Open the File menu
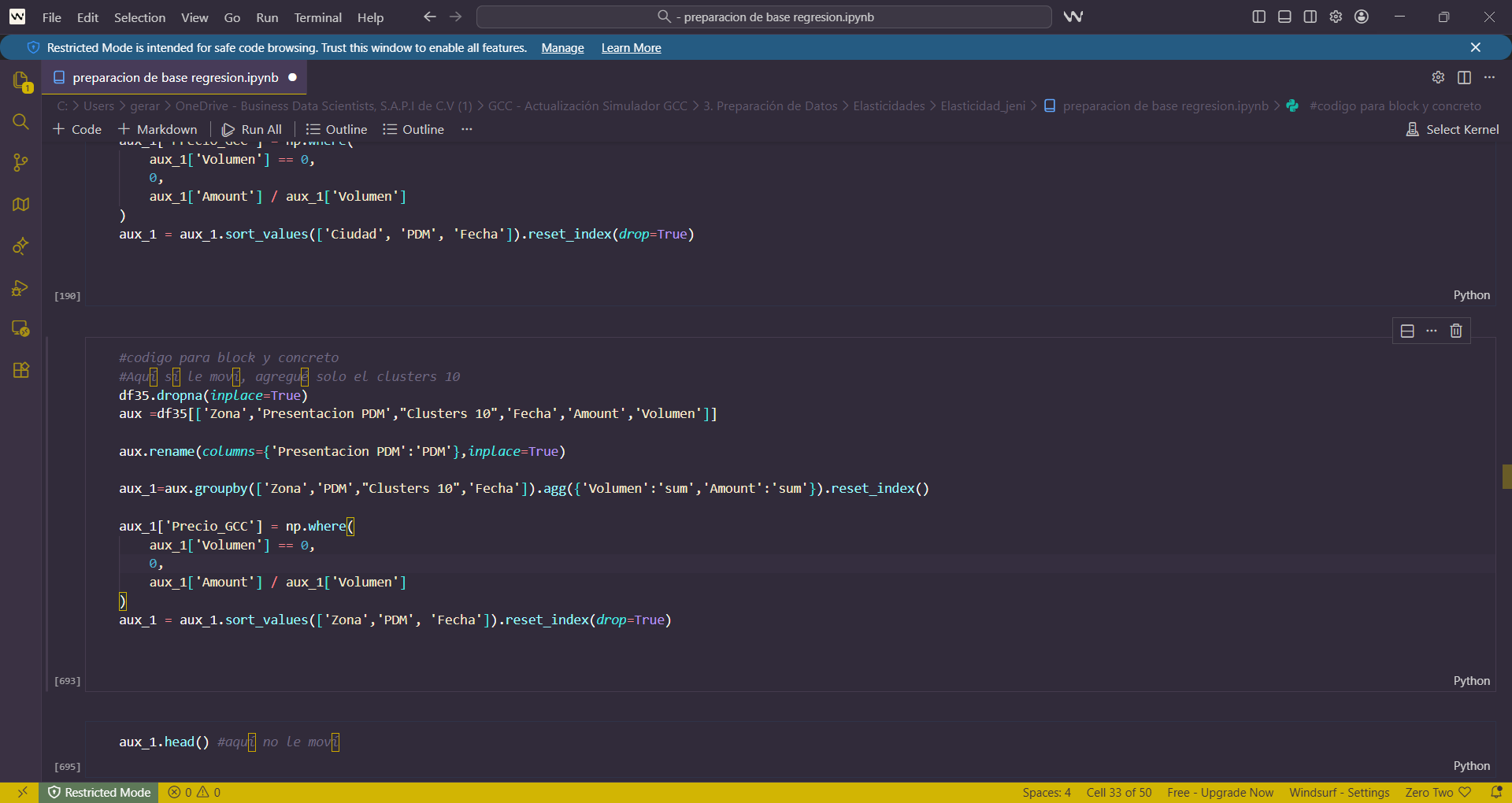The height and width of the screenshot is (803, 1512). pyautogui.click(x=52, y=17)
